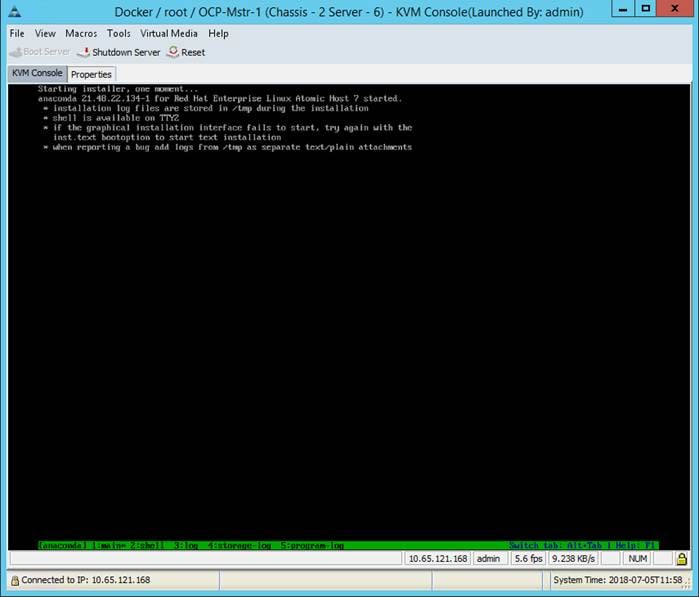Click the 9.238 KB/s bandwidth indicator
The image size is (699, 597).
click(x=574, y=559)
